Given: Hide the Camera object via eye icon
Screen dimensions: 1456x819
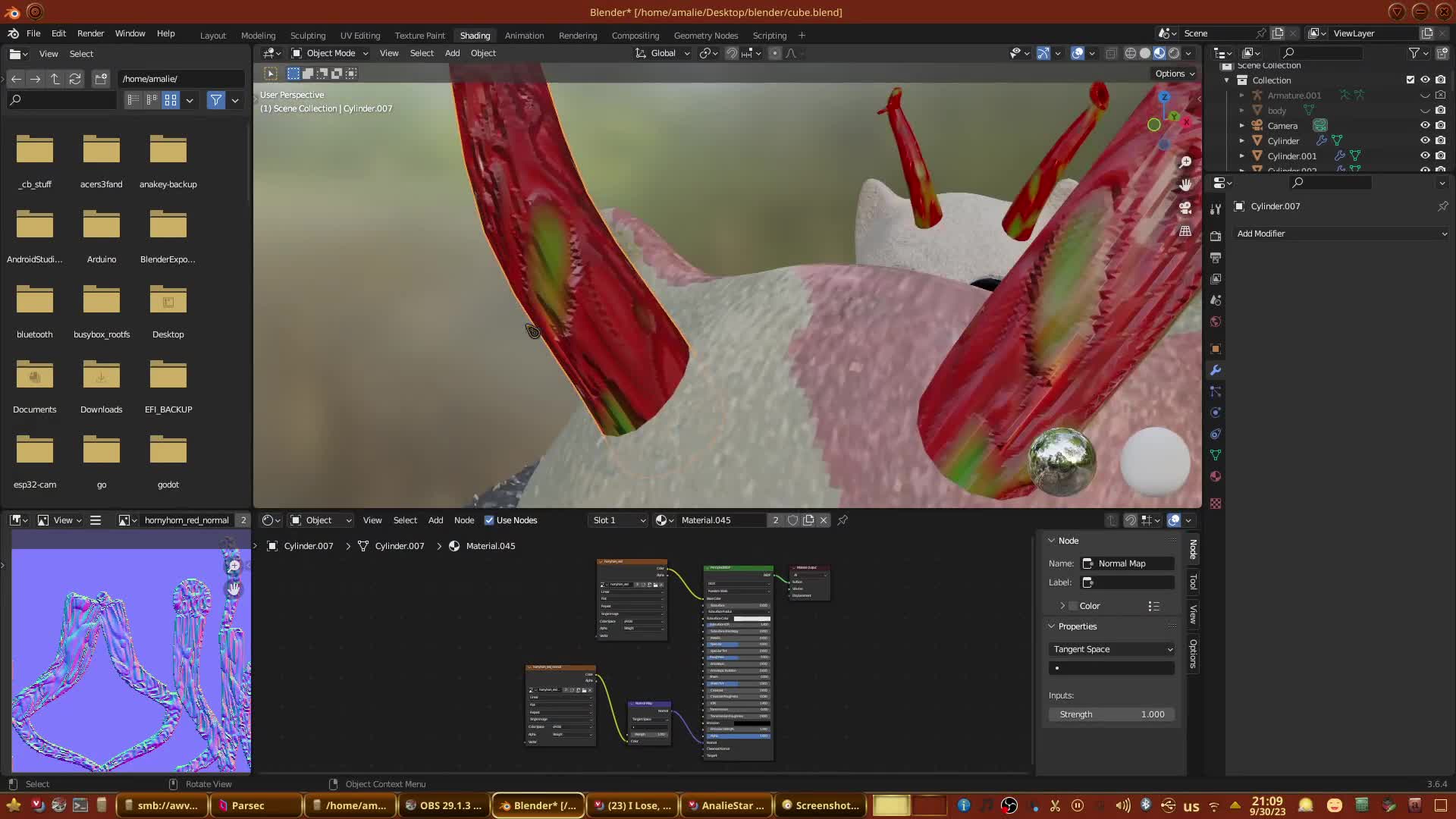Looking at the screenshot, I should click(1425, 126).
